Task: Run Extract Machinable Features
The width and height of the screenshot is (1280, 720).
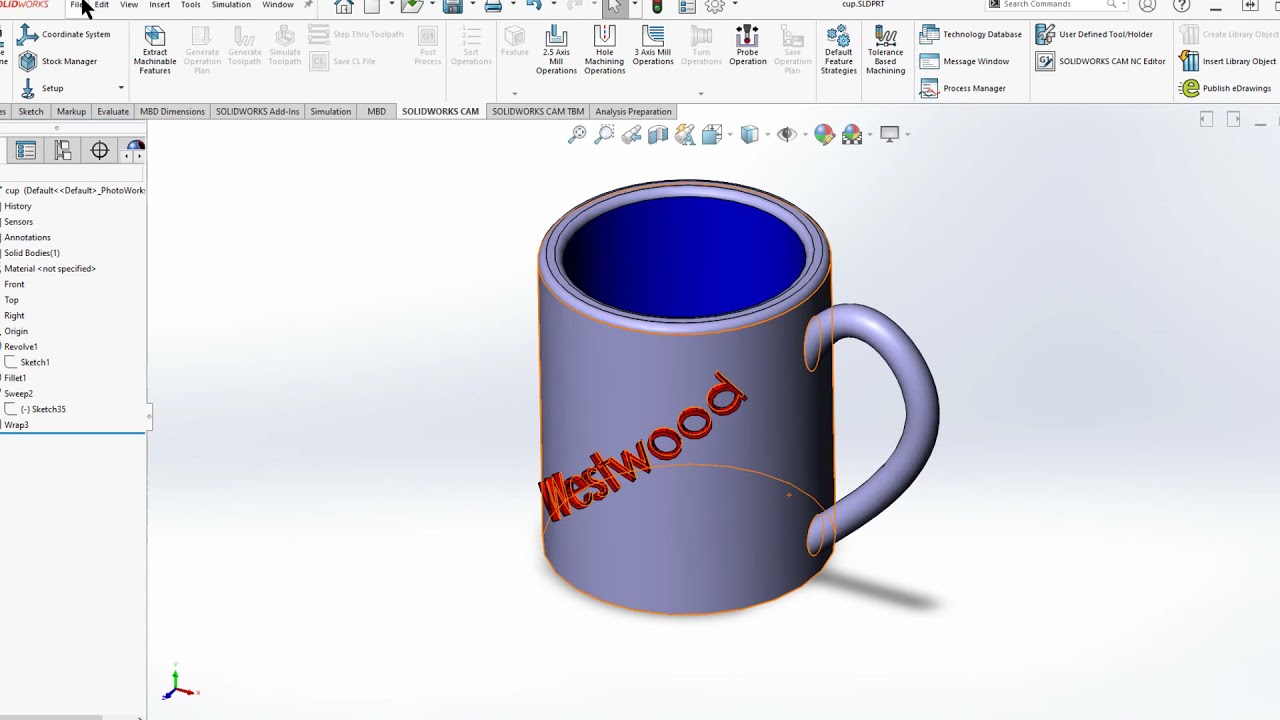Action: [x=155, y=51]
